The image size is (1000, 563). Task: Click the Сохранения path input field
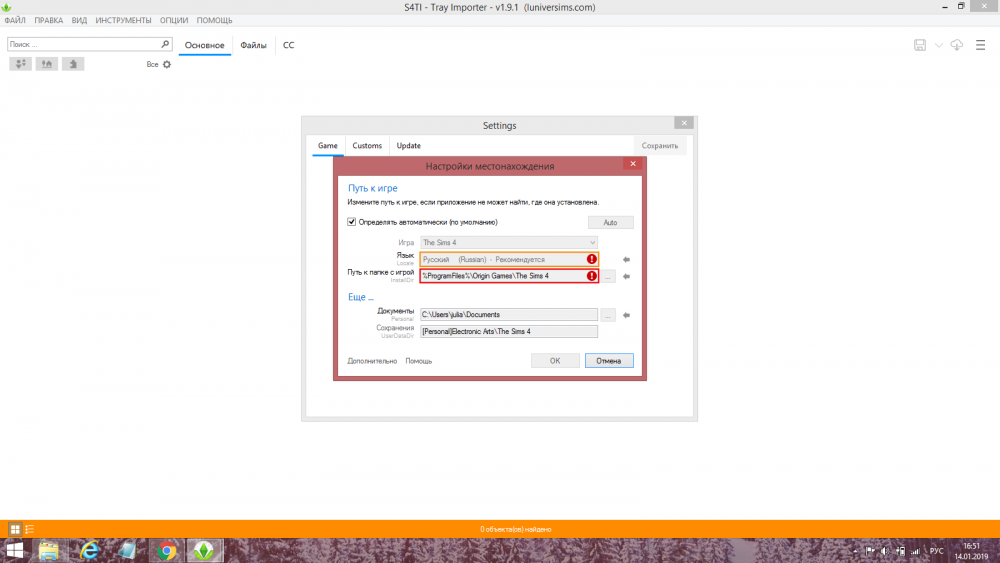pyautogui.click(x=509, y=332)
